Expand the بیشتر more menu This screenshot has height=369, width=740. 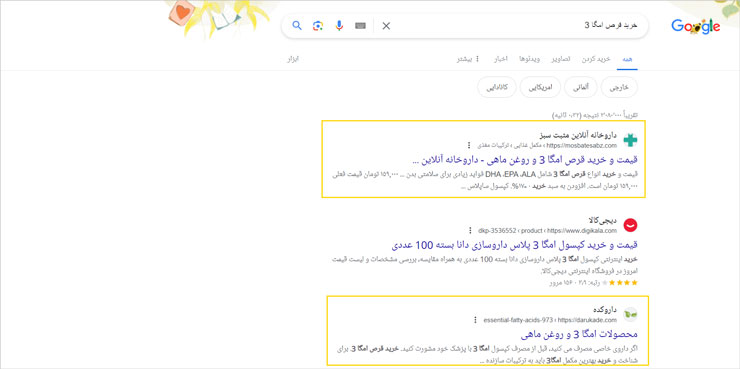pyautogui.click(x=468, y=59)
